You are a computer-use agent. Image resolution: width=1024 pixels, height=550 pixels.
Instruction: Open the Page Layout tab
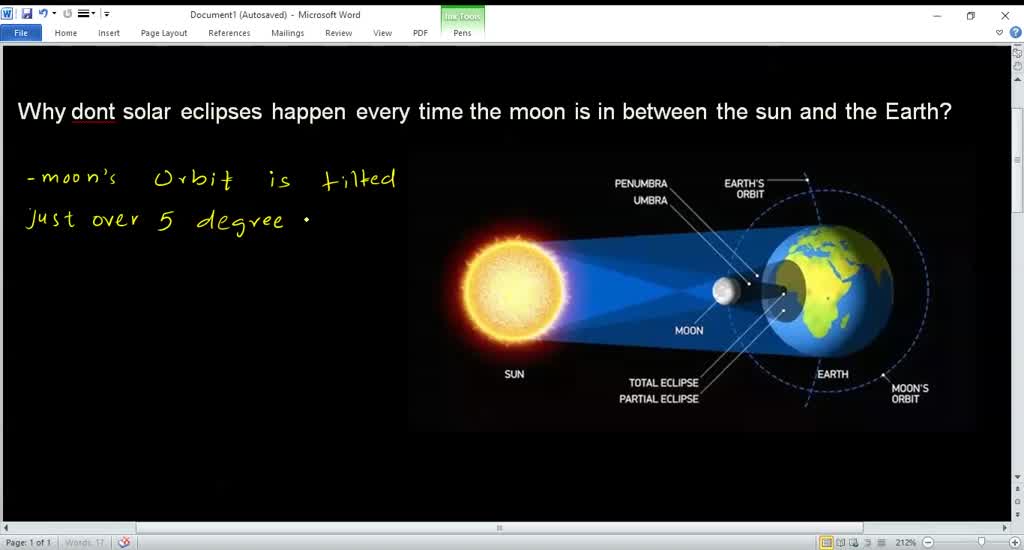point(164,33)
